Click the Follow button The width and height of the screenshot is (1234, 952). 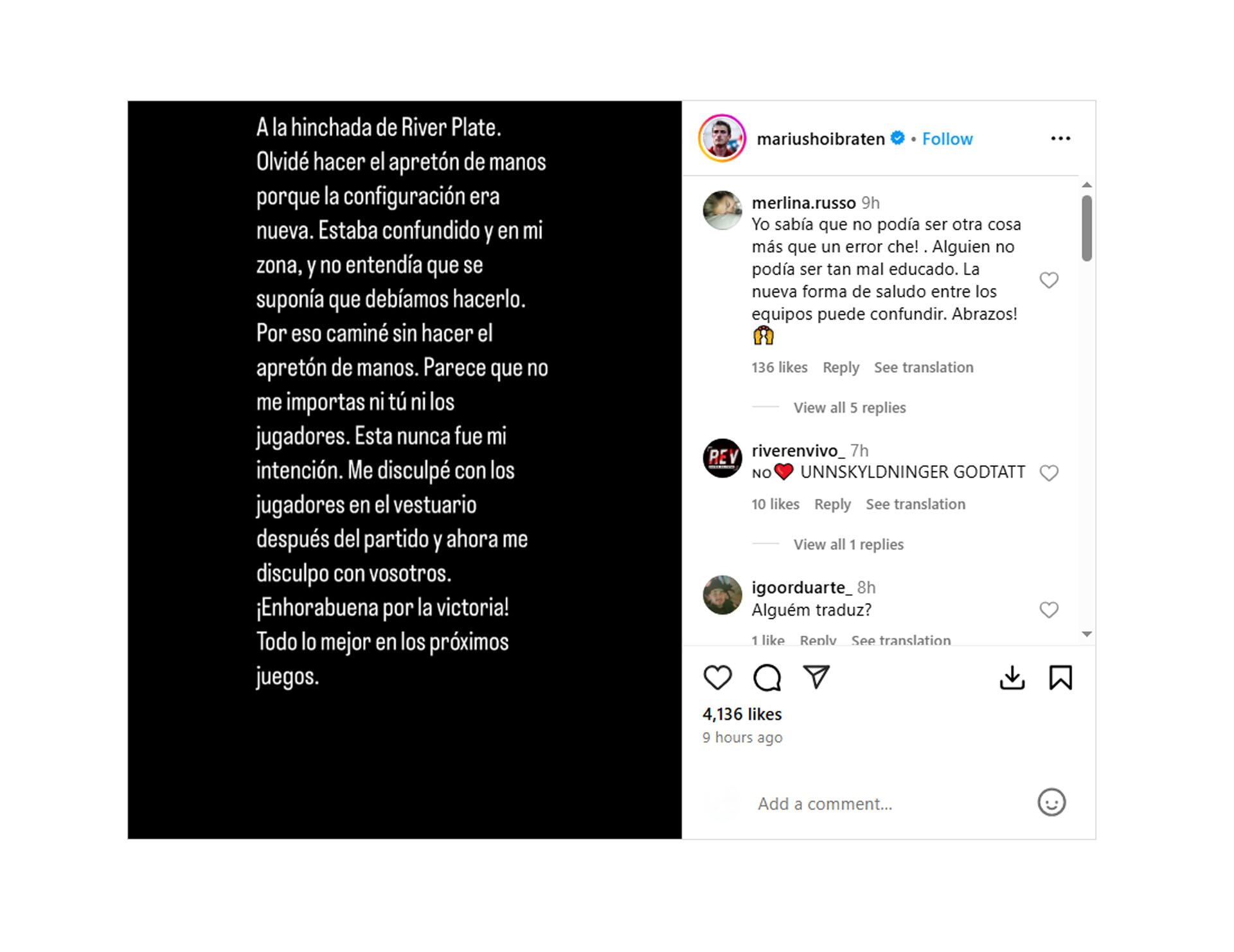click(x=947, y=139)
